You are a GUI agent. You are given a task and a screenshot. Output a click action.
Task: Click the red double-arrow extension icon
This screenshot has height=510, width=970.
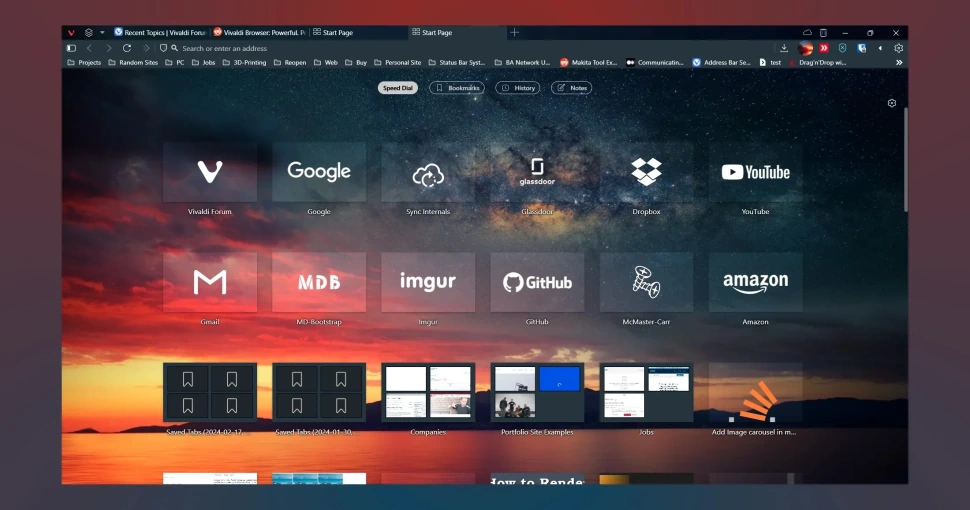[x=824, y=48]
